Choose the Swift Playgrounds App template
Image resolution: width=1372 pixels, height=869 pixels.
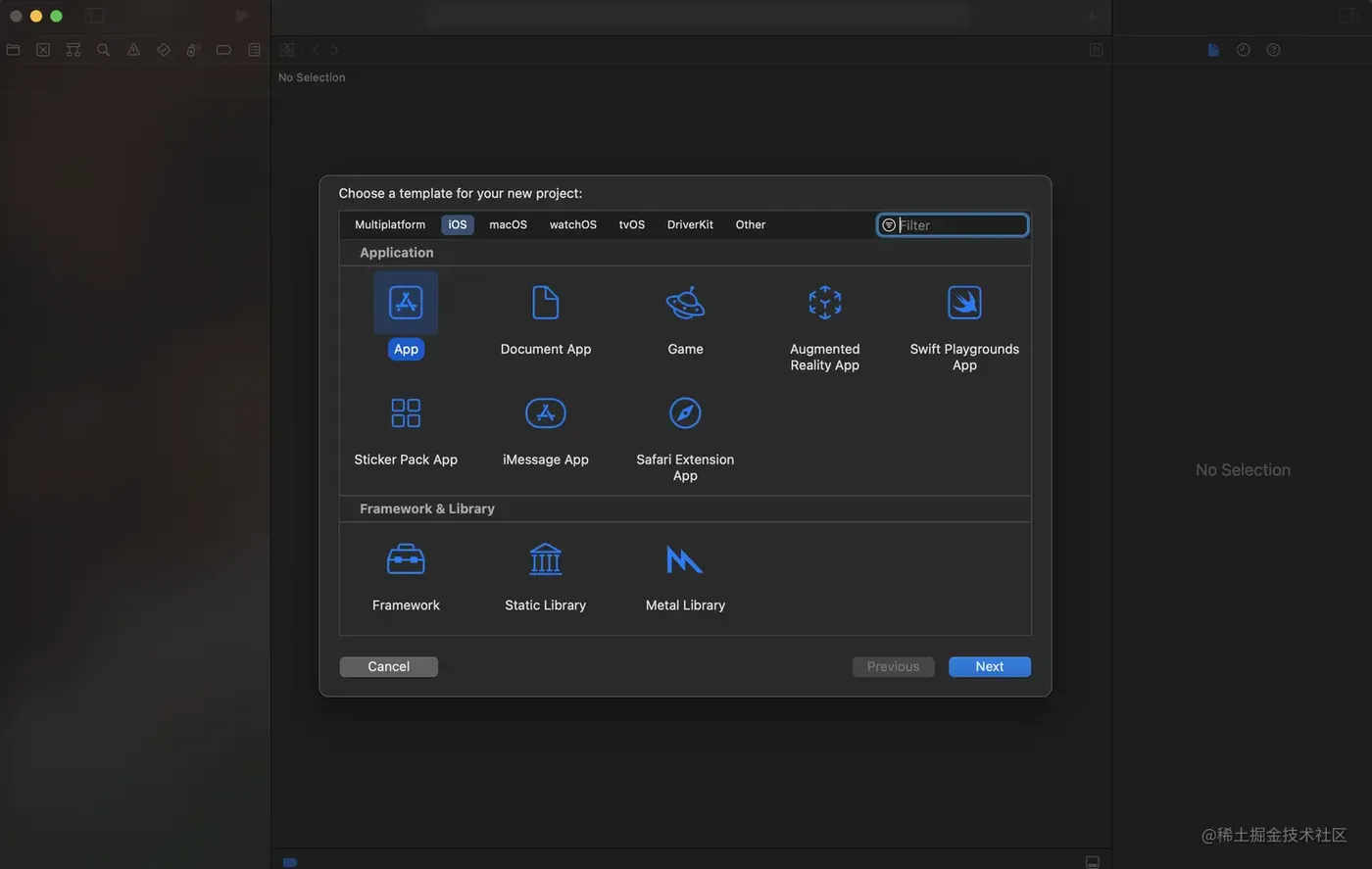(964, 325)
